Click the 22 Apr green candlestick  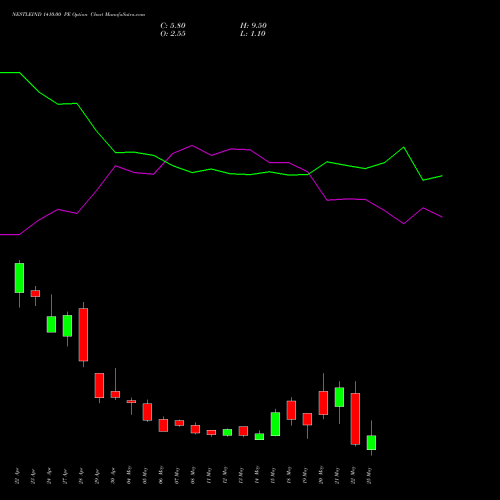19,278
